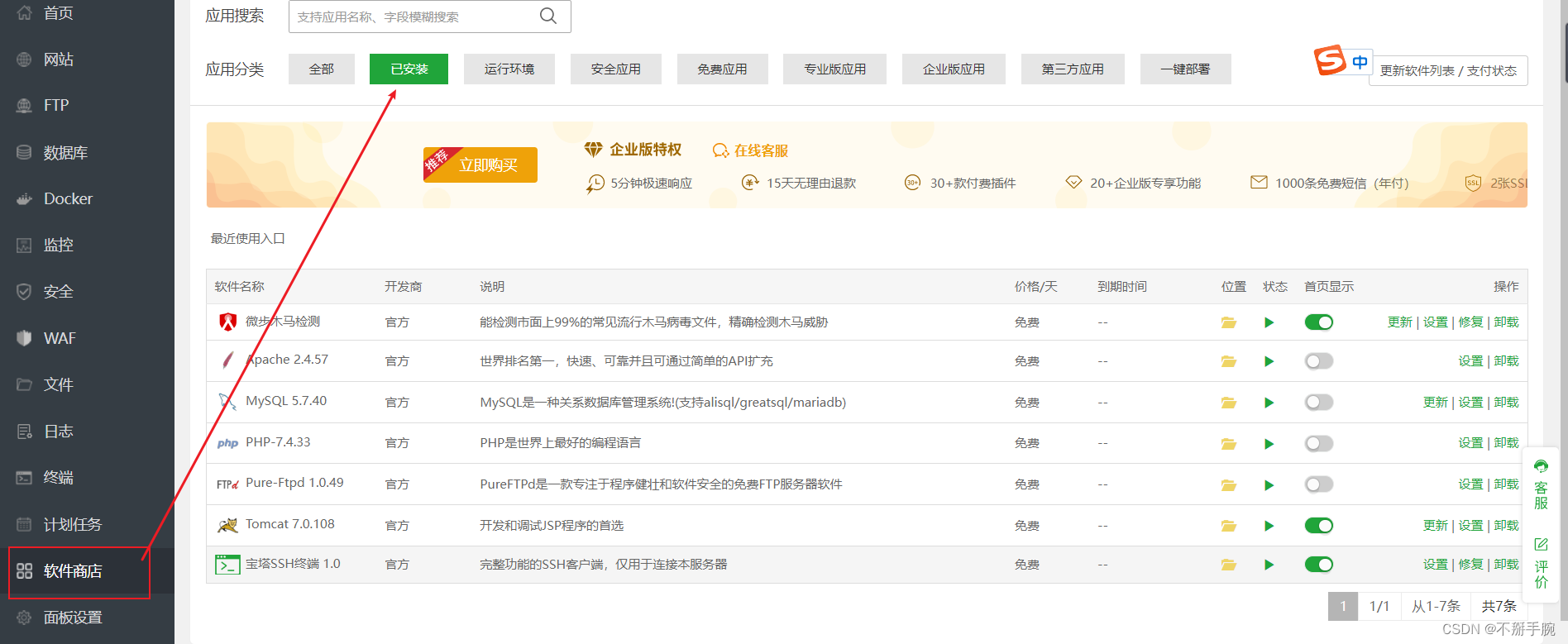Open folder location for MySQL 5.7.40
Image resolution: width=1568 pixels, height=644 pixels.
point(1229,403)
